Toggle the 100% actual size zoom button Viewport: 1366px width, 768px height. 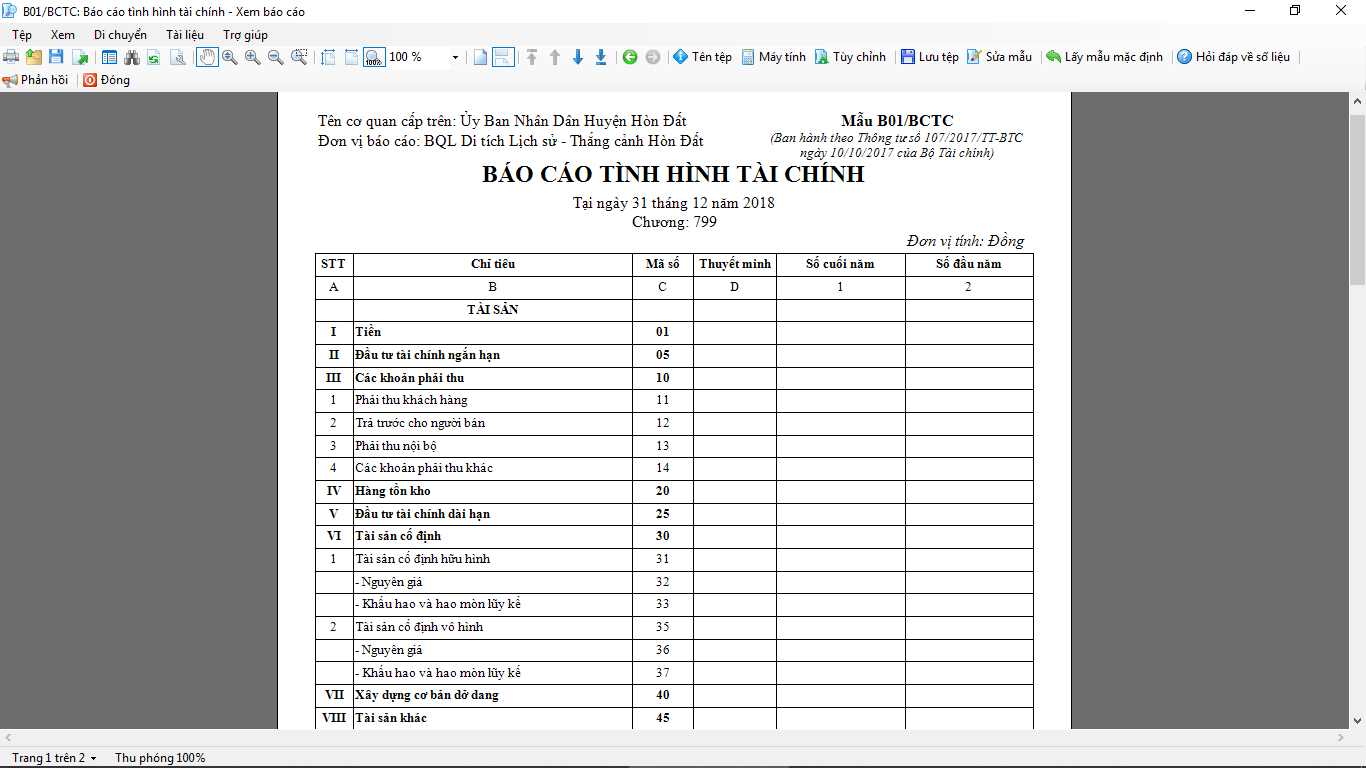coord(374,57)
